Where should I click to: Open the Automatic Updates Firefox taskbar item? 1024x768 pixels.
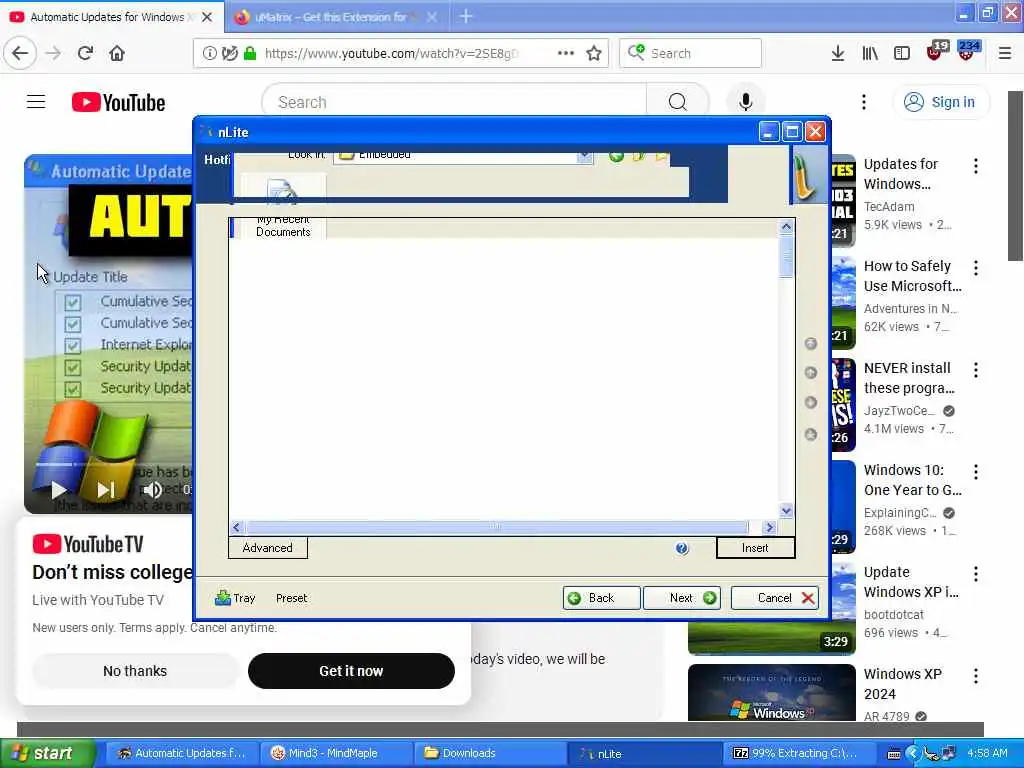pos(182,753)
